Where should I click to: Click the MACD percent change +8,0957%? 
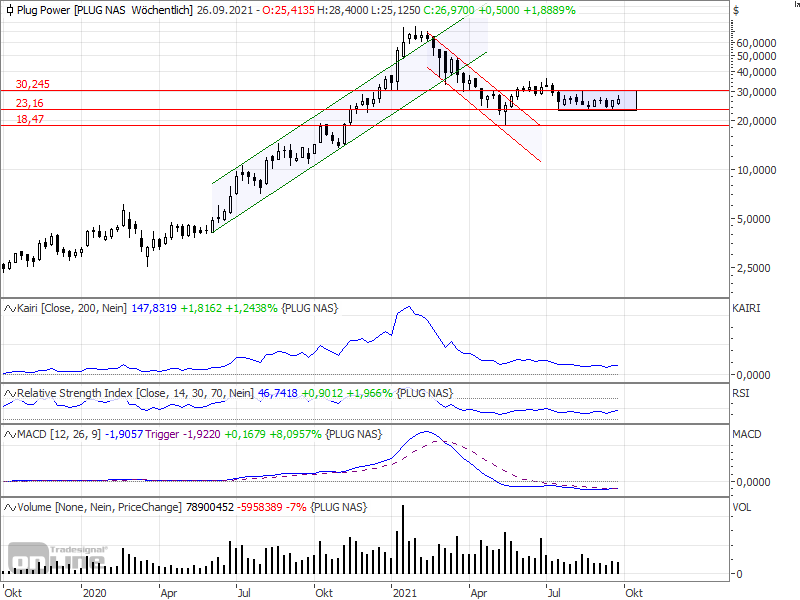(x=295, y=434)
